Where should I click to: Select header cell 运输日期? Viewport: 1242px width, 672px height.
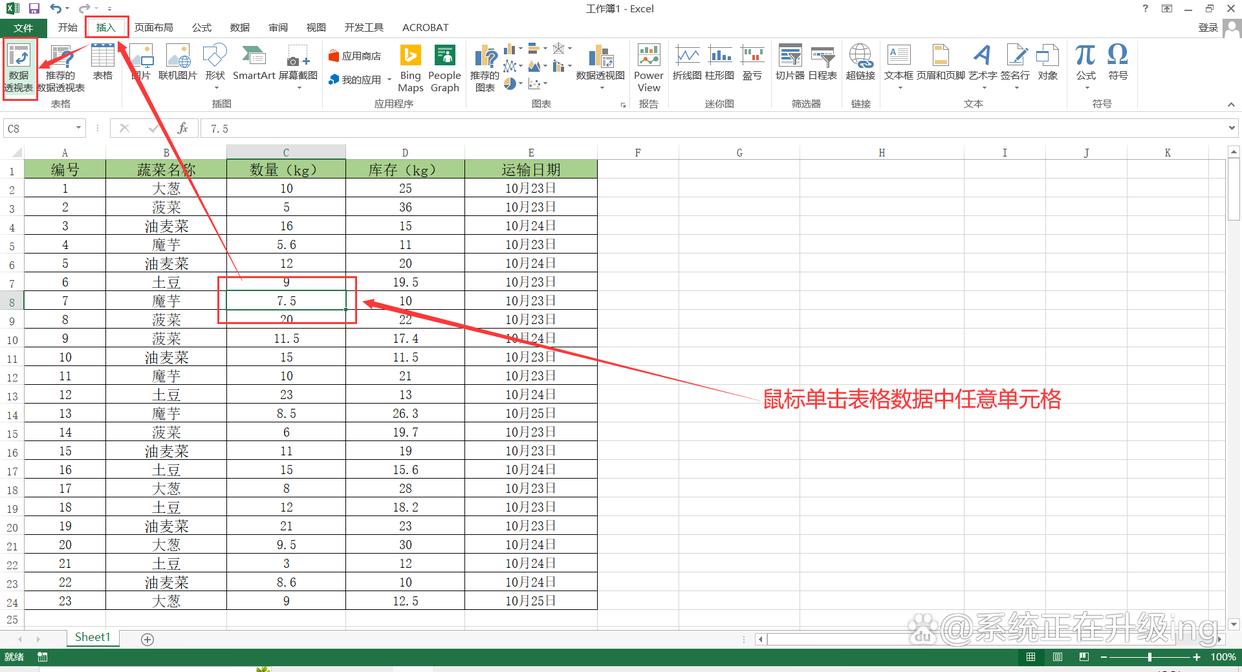pyautogui.click(x=531, y=169)
